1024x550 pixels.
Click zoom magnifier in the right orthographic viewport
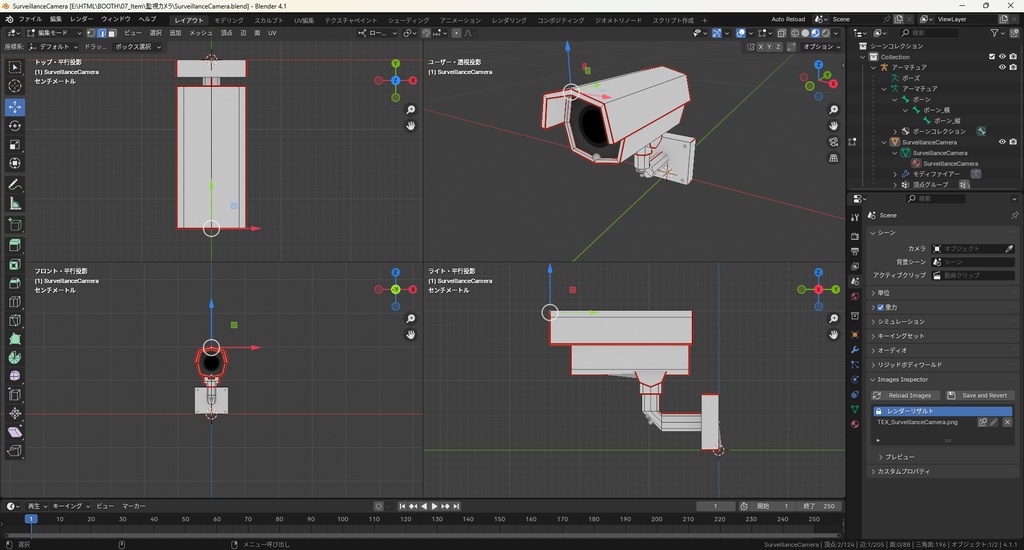[x=834, y=320]
